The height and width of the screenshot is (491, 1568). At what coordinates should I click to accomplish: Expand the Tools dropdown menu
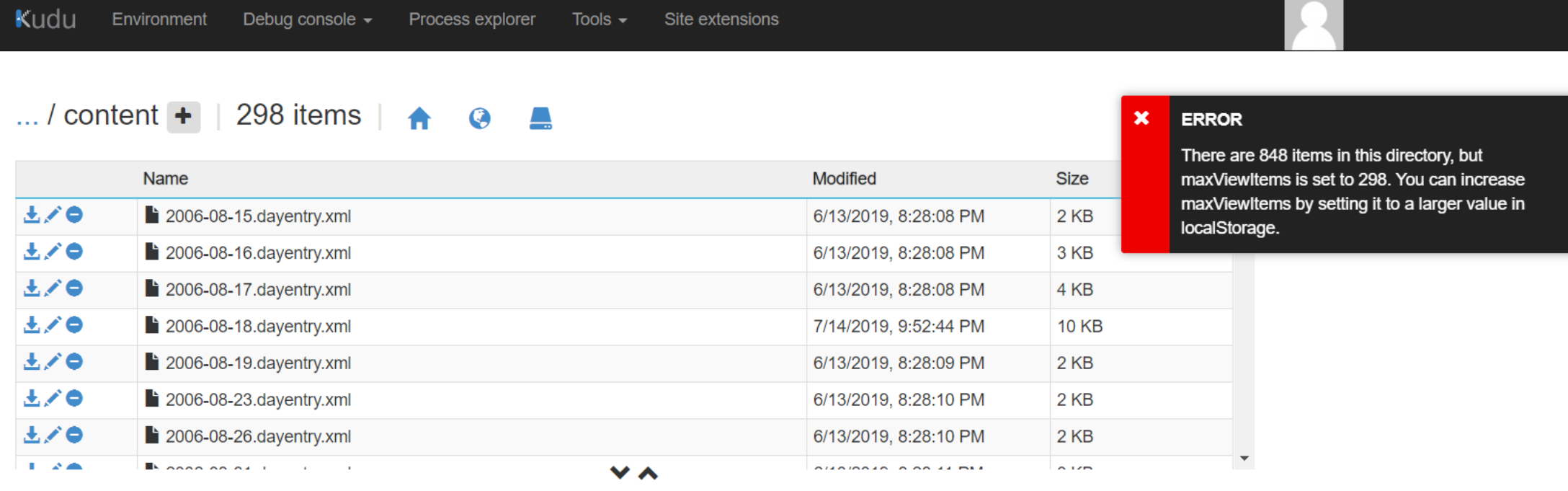click(x=599, y=19)
